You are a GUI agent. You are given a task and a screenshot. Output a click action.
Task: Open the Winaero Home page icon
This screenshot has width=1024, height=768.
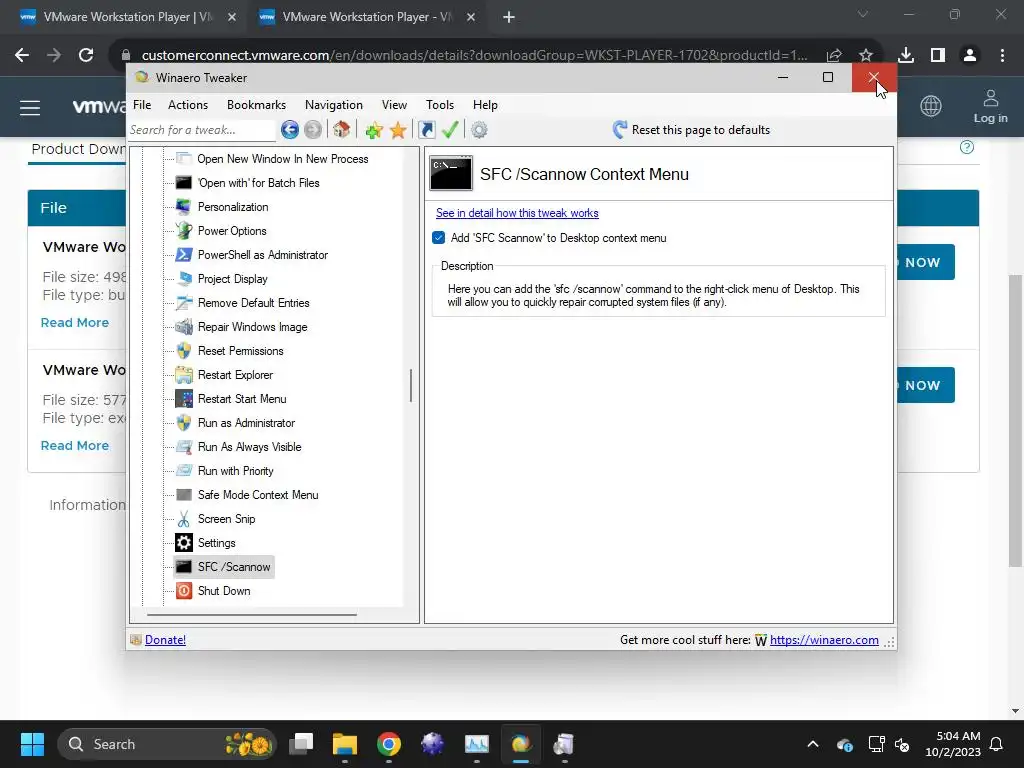(342, 129)
